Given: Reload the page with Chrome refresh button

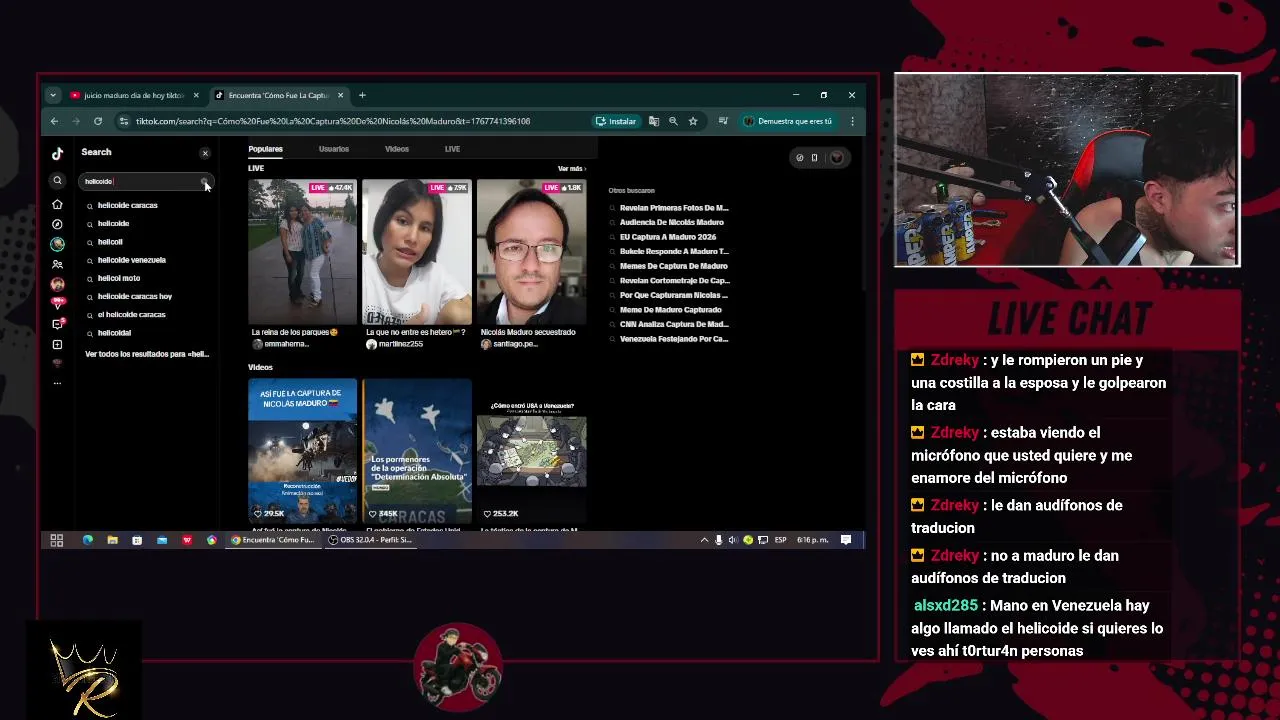Looking at the screenshot, I should [x=98, y=121].
